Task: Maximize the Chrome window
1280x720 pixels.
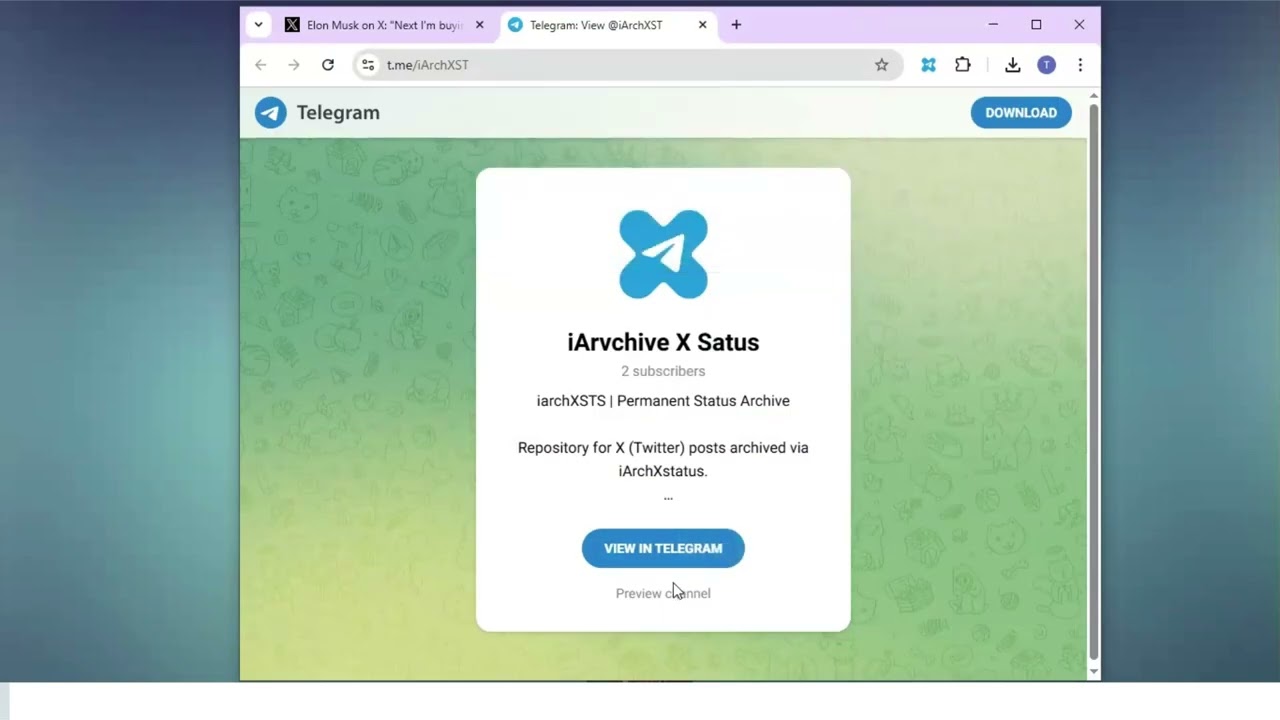Action: point(1036,25)
